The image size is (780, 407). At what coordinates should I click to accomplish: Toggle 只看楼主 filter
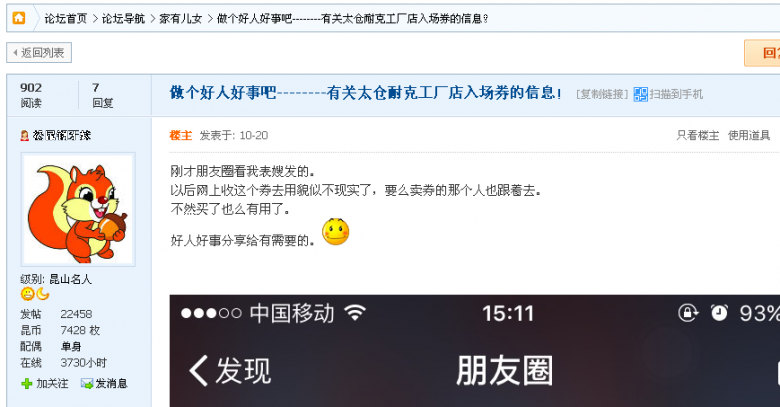(x=697, y=135)
